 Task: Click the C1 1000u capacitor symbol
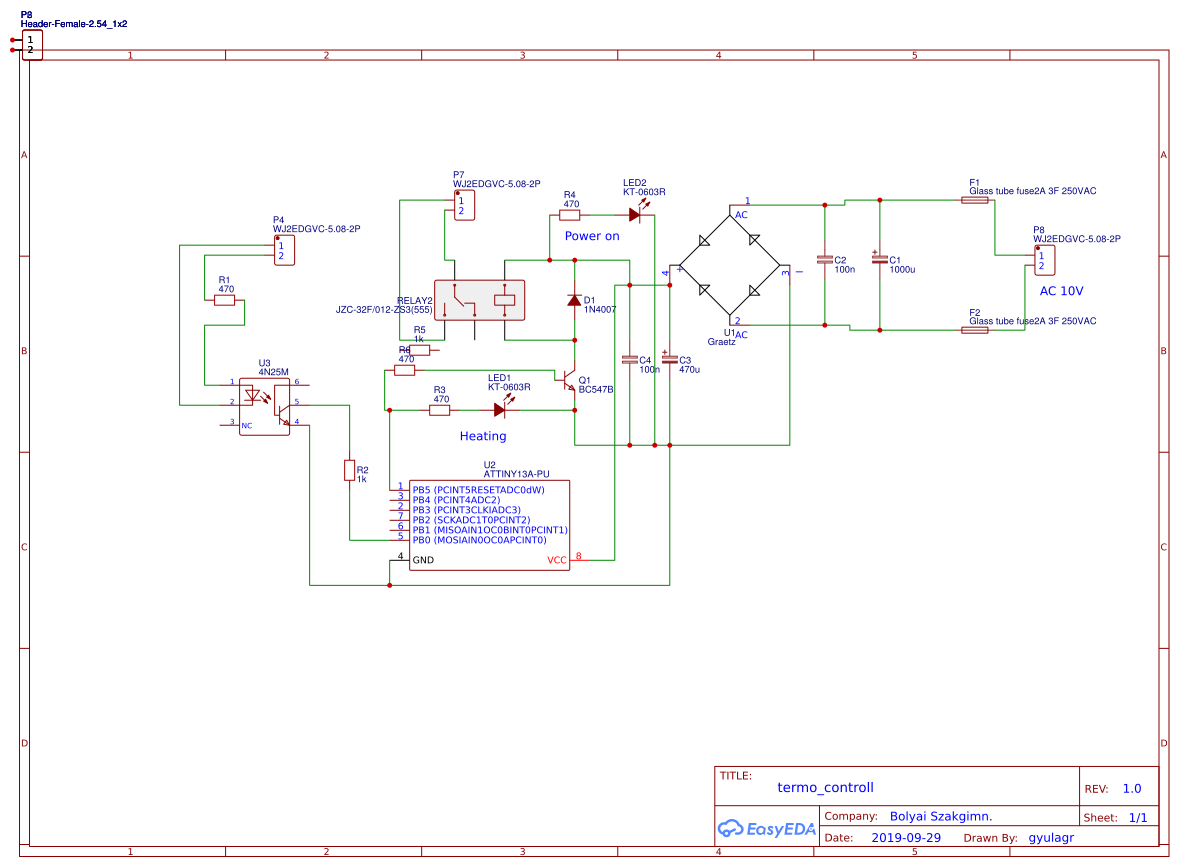click(x=878, y=258)
